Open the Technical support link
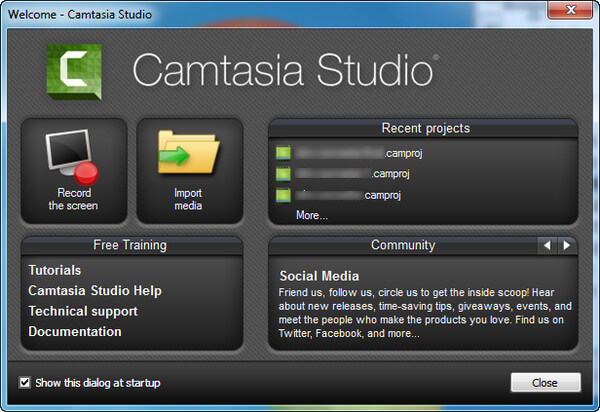This screenshot has height=412, width=600. click(x=83, y=311)
